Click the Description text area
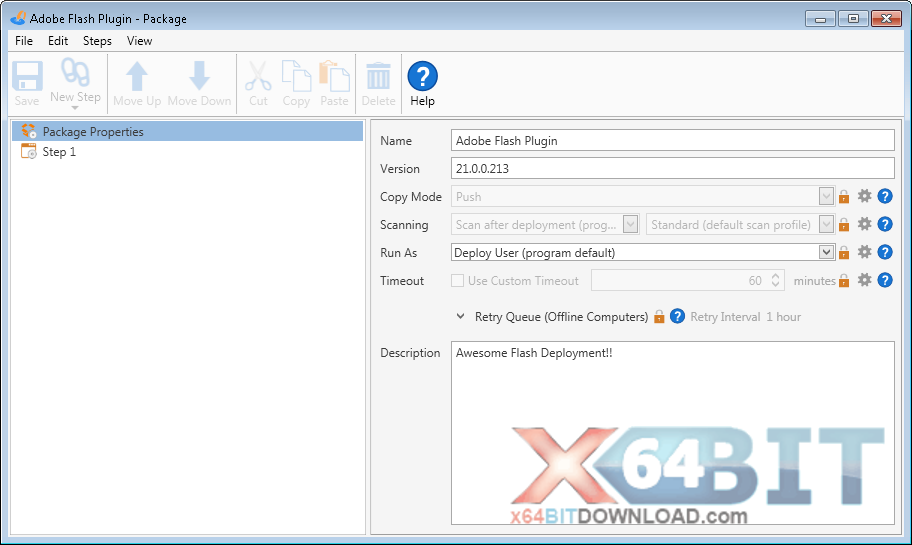 point(672,433)
